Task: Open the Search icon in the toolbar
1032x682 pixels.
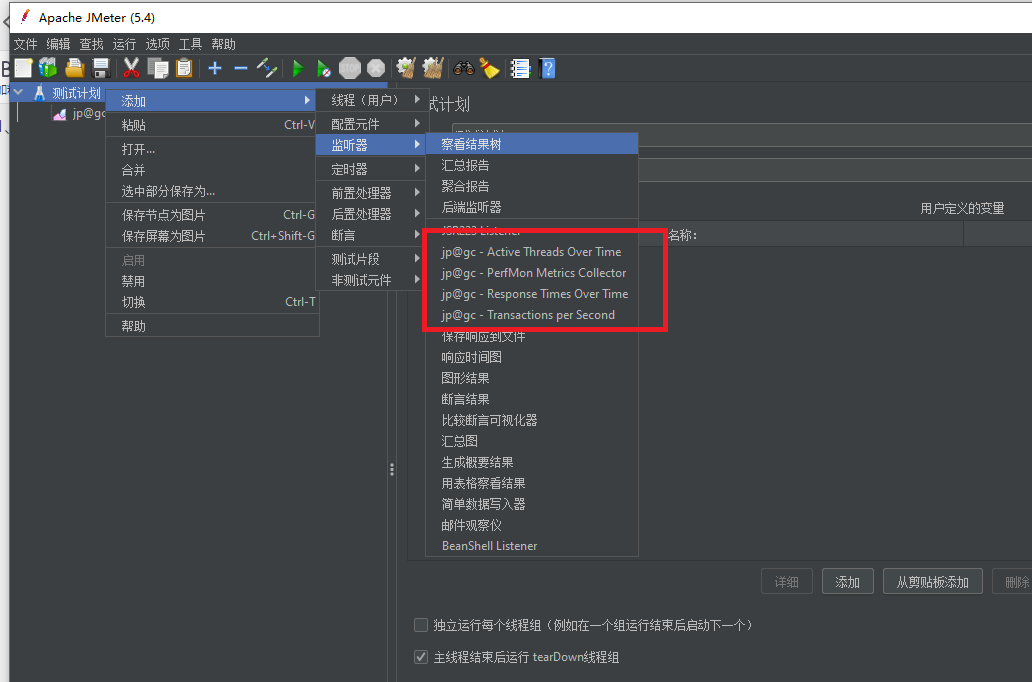Action: 464,68
